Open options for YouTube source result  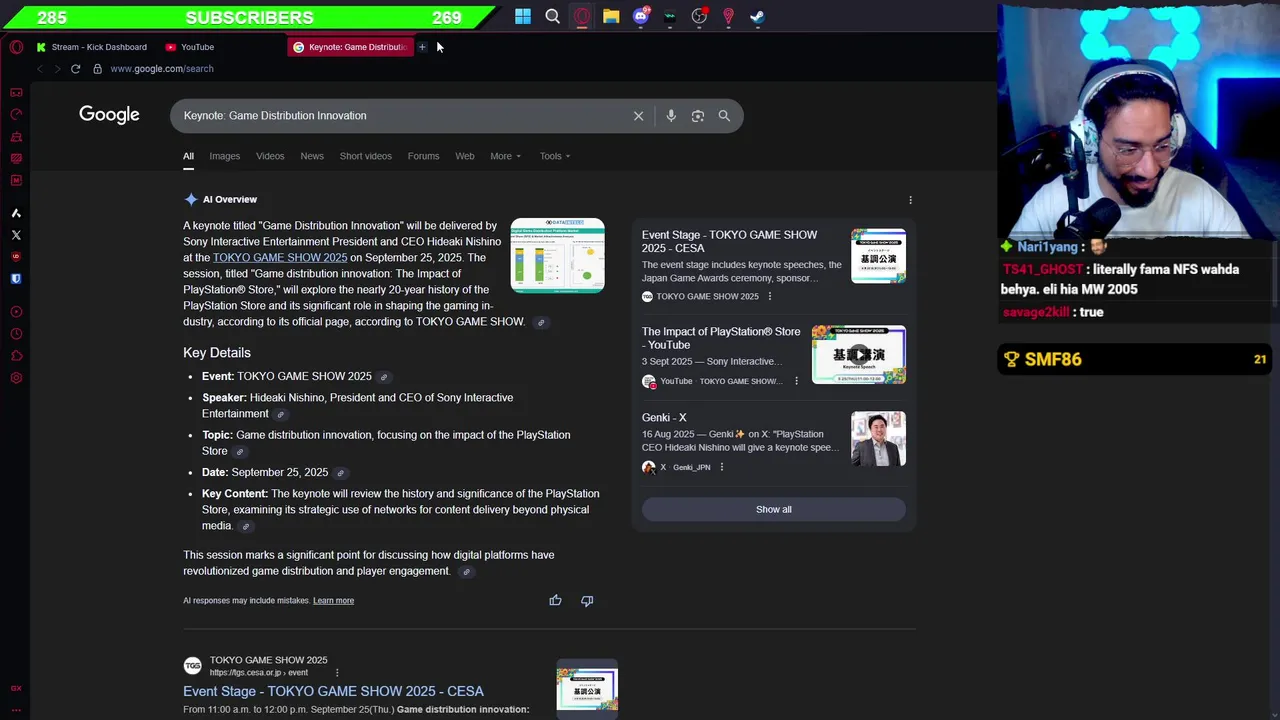[x=796, y=381]
